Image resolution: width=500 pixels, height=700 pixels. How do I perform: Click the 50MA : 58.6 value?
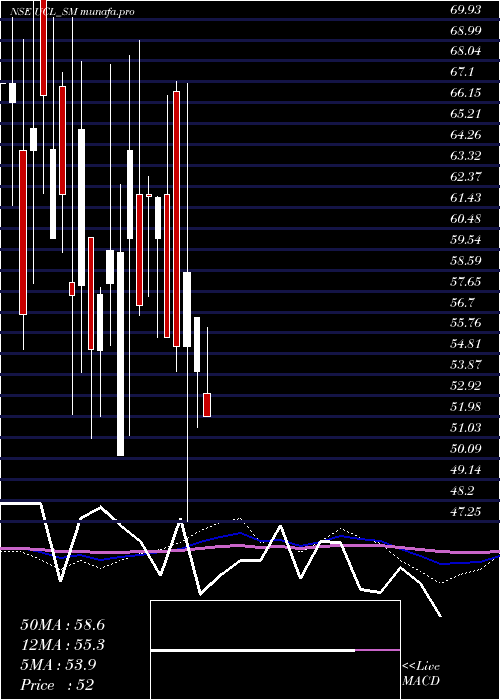62,625
